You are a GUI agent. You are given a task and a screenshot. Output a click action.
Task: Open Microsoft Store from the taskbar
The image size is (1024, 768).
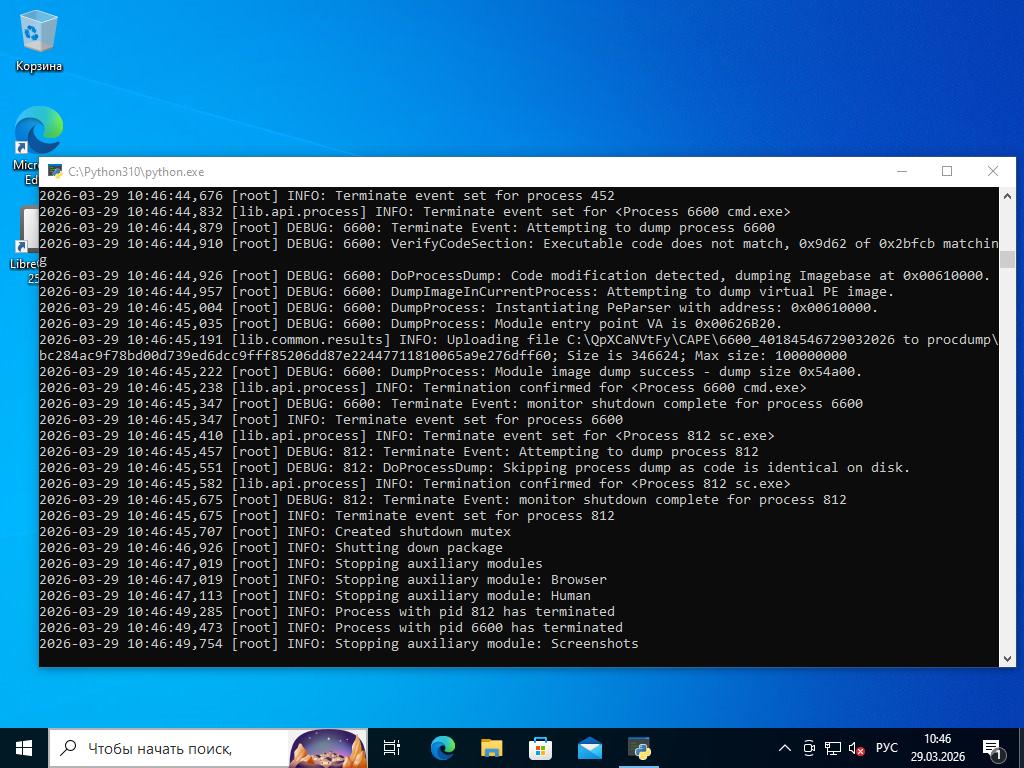pos(540,747)
